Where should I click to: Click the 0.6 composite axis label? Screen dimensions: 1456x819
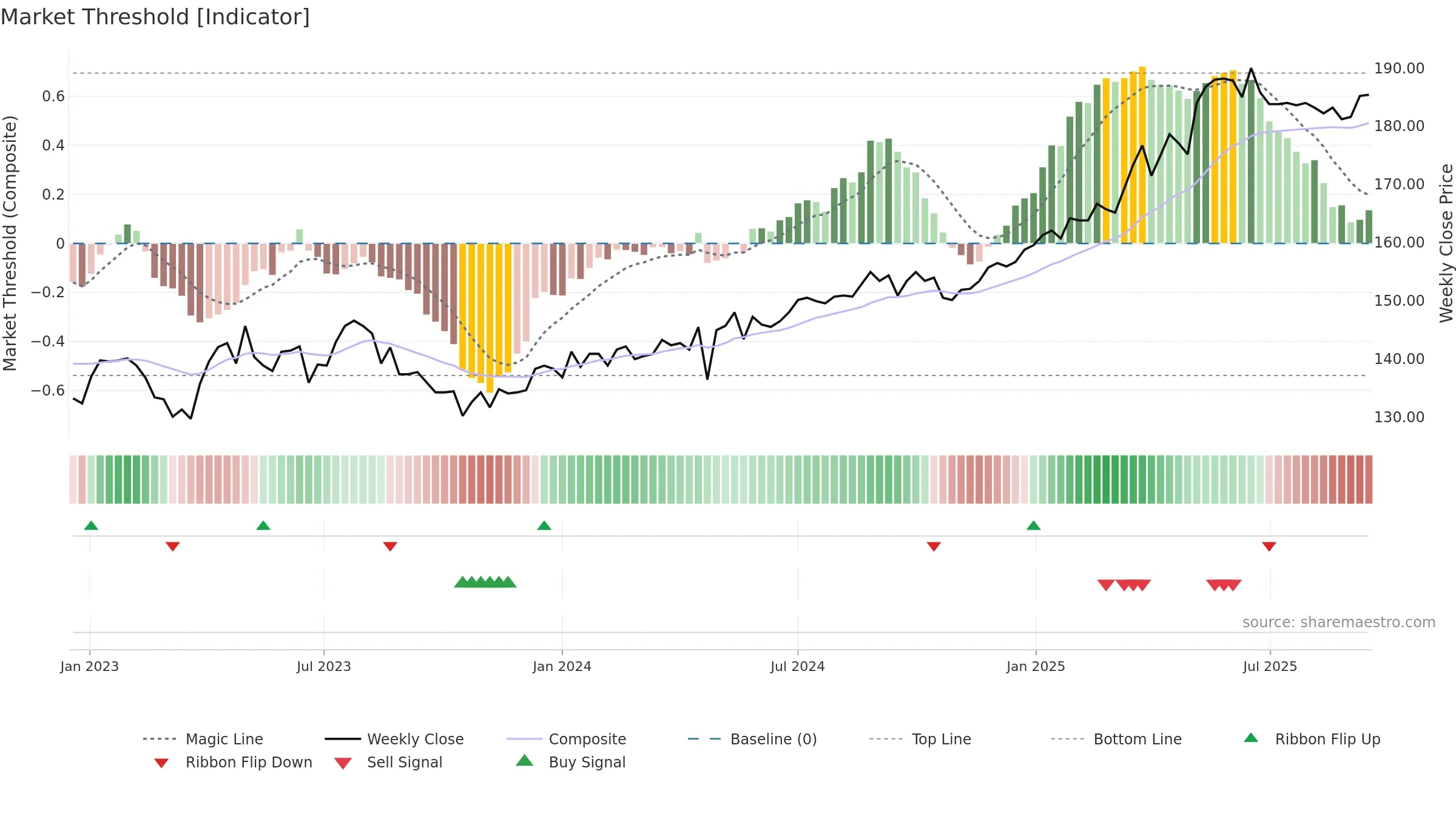[x=53, y=96]
